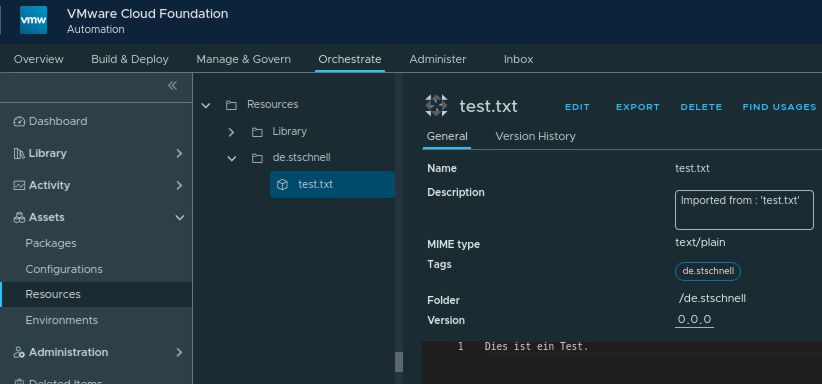Select test.txt in the resource tree
Image resolution: width=822 pixels, height=384 pixels.
(x=332, y=185)
